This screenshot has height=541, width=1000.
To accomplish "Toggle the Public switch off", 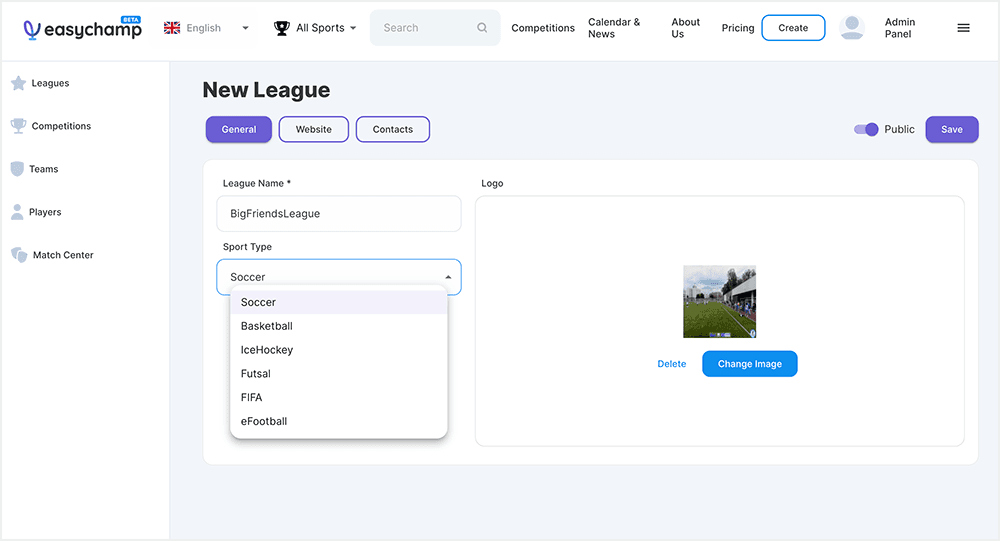I will point(866,129).
